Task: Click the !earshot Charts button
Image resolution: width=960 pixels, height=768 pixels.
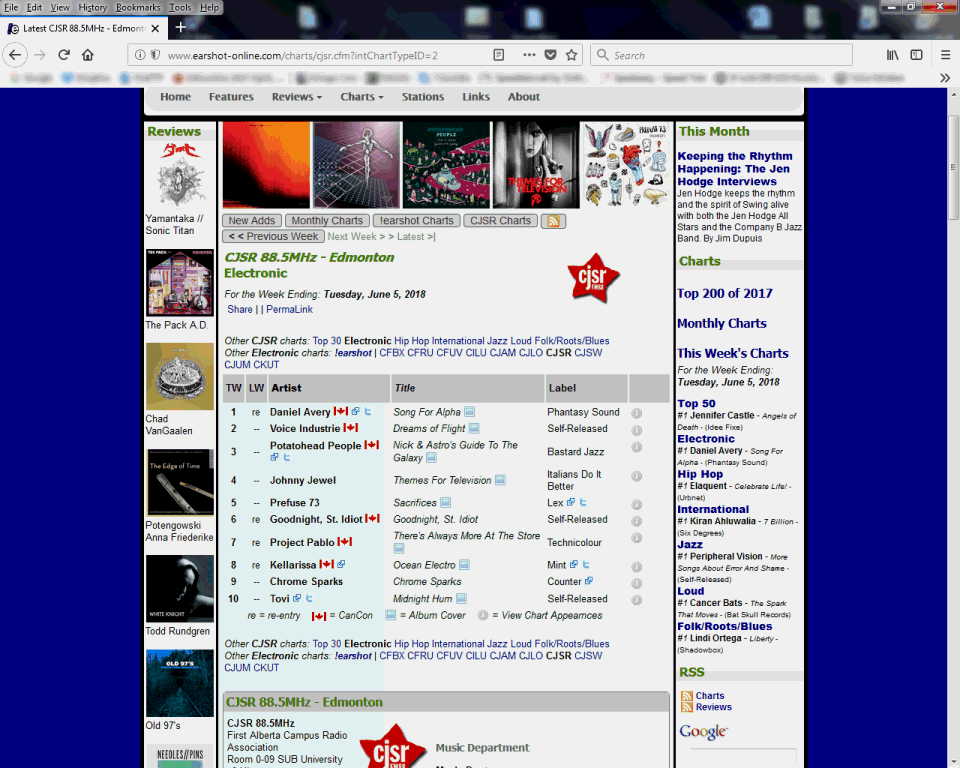Action: tap(416, 221)
